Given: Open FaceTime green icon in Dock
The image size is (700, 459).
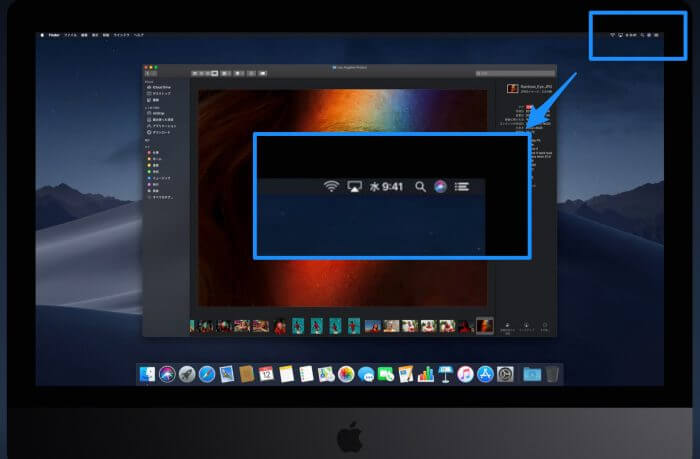Looking at the screenshot, I should point(386,374).
